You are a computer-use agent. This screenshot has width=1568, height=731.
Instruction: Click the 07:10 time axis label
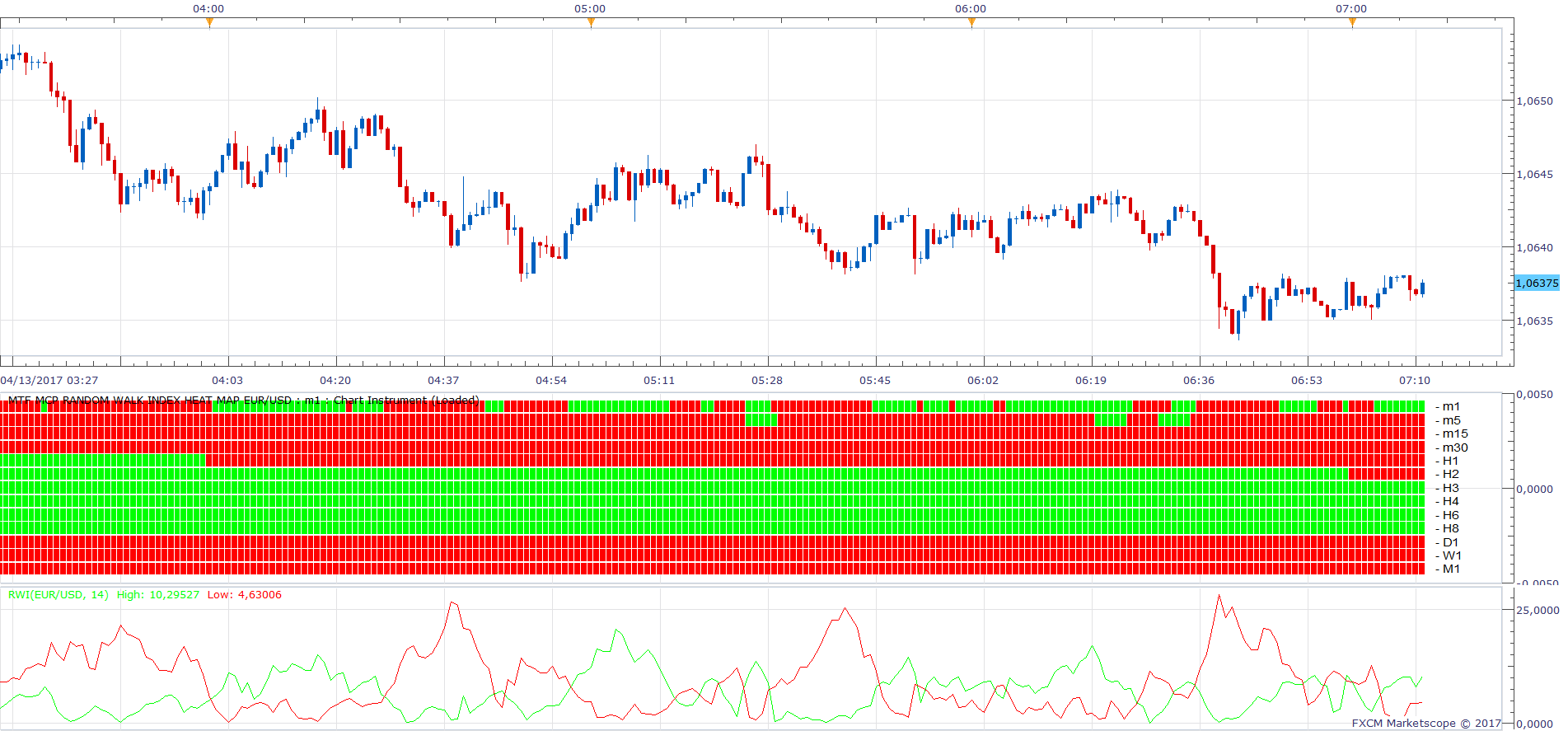coord(1415,380)
